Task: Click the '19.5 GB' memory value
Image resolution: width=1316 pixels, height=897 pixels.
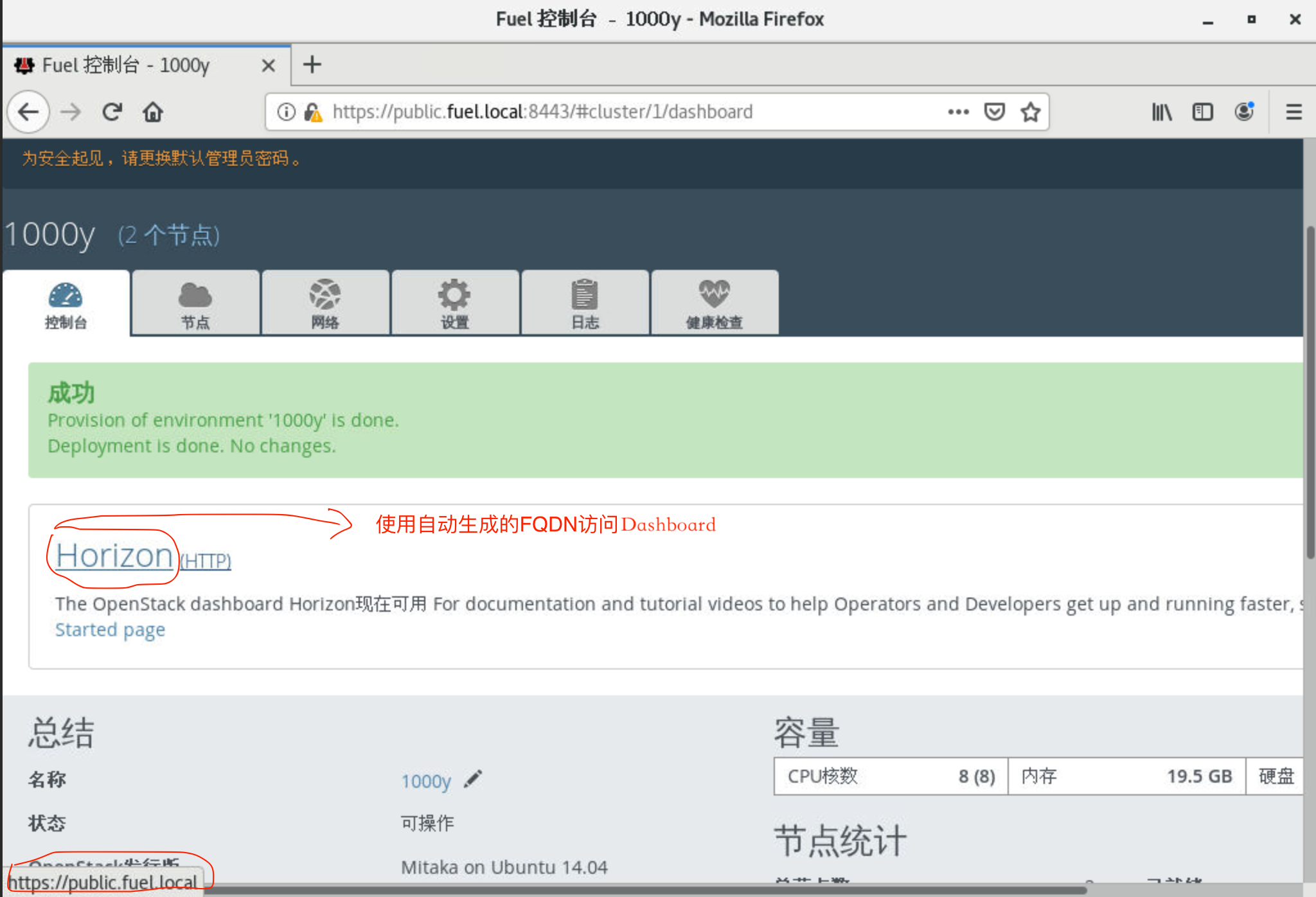Action: click(x=1199, y=776)
